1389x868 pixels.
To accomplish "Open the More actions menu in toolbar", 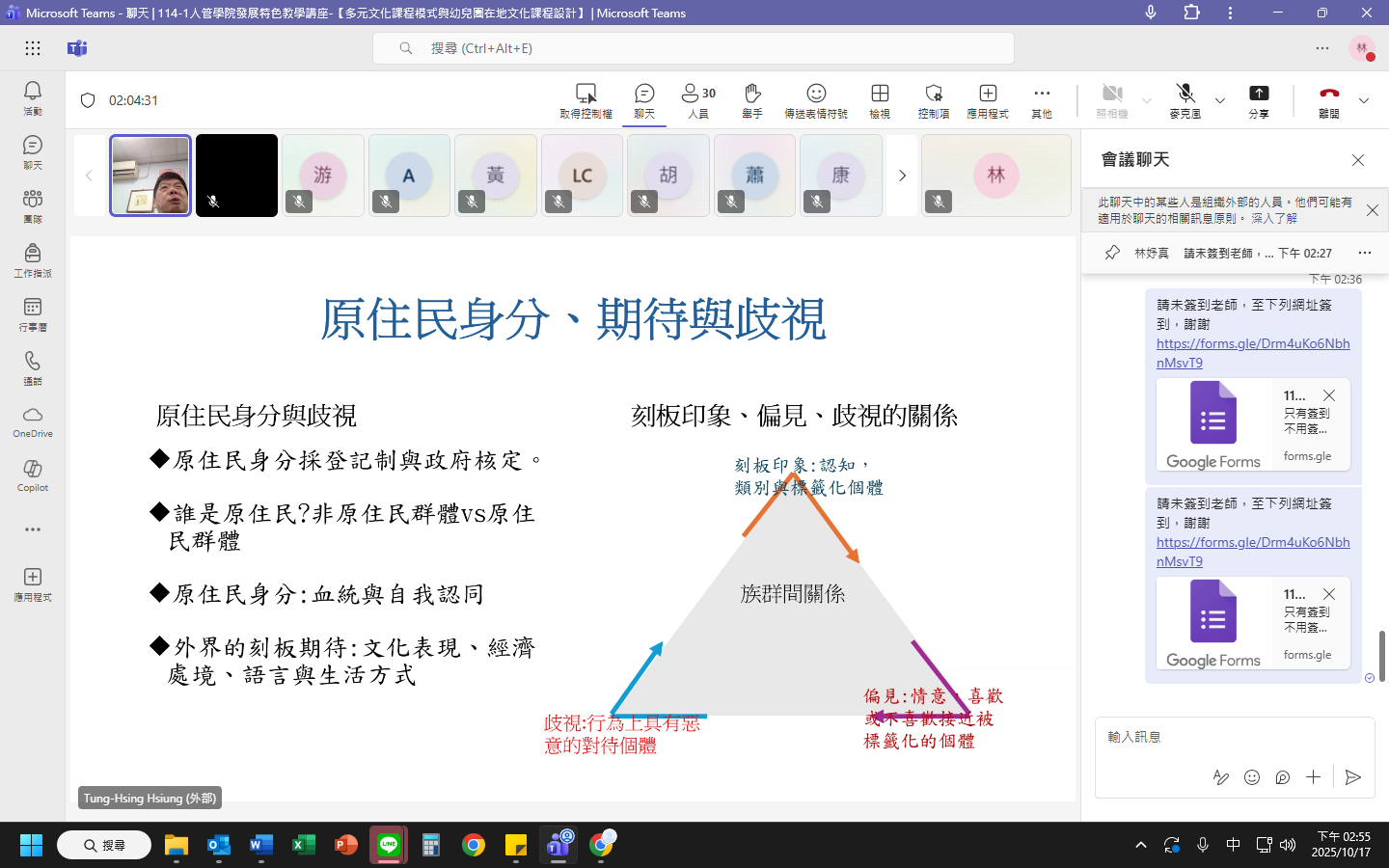I will click(x=1042, y=99).
